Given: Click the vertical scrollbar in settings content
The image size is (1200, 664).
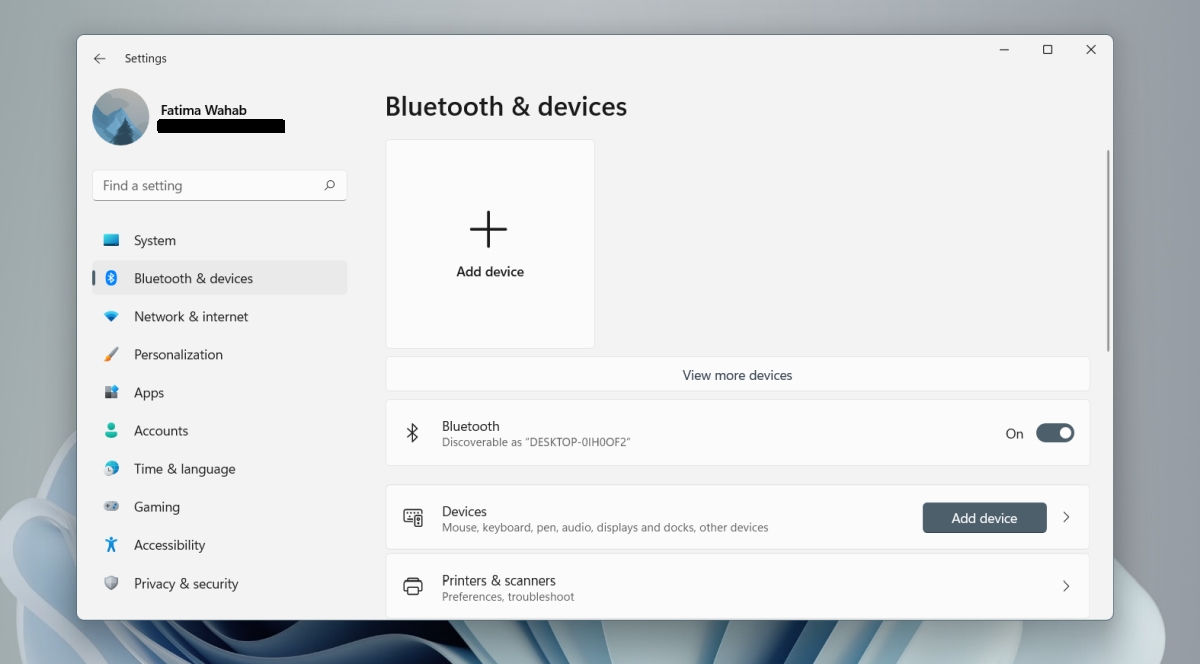Looking at the screenshot, I should coord(1107,250).
